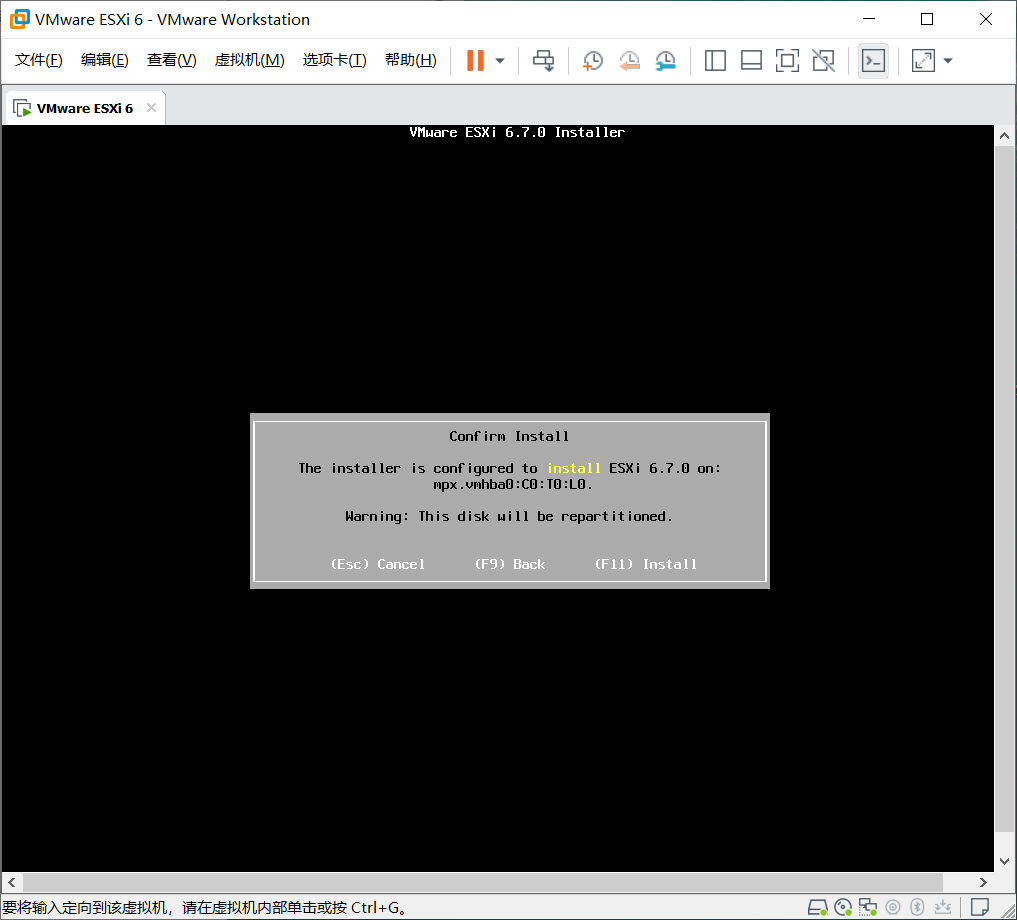
Task: Click the Bluetooth device status icon
Action: pyautogui.click(x=917, y=907)
